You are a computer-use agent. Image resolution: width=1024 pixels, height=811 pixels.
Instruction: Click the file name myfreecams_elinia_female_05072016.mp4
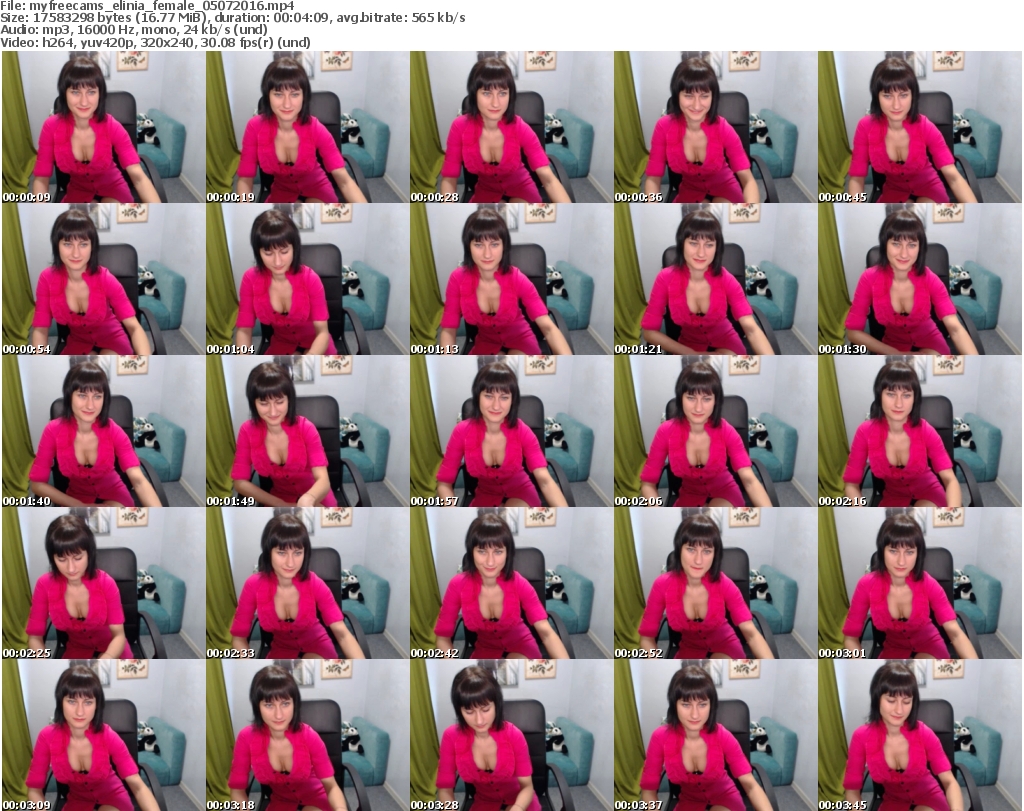tap(162, 6)
